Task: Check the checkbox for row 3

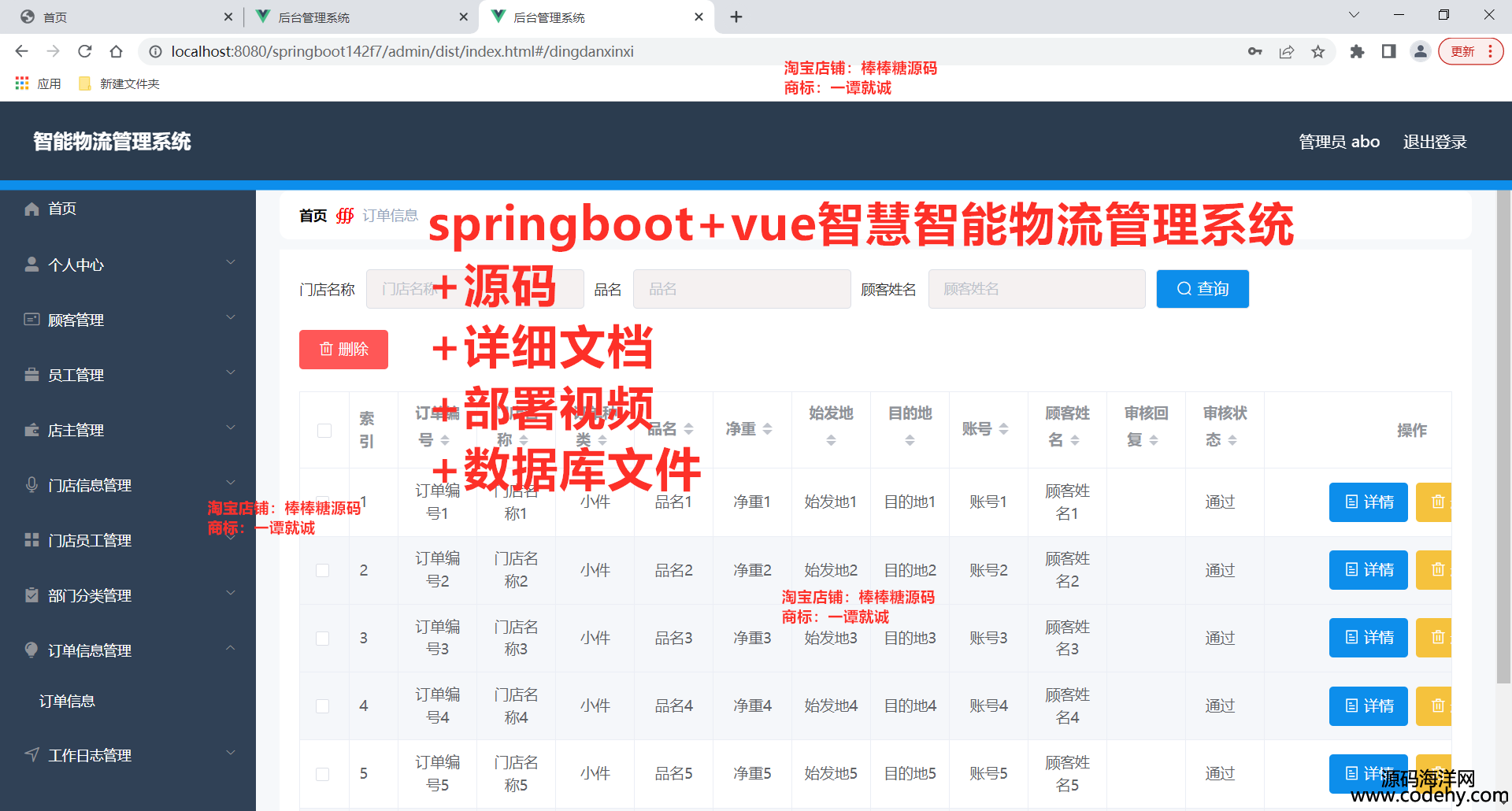Action: (x=323, y=638)
